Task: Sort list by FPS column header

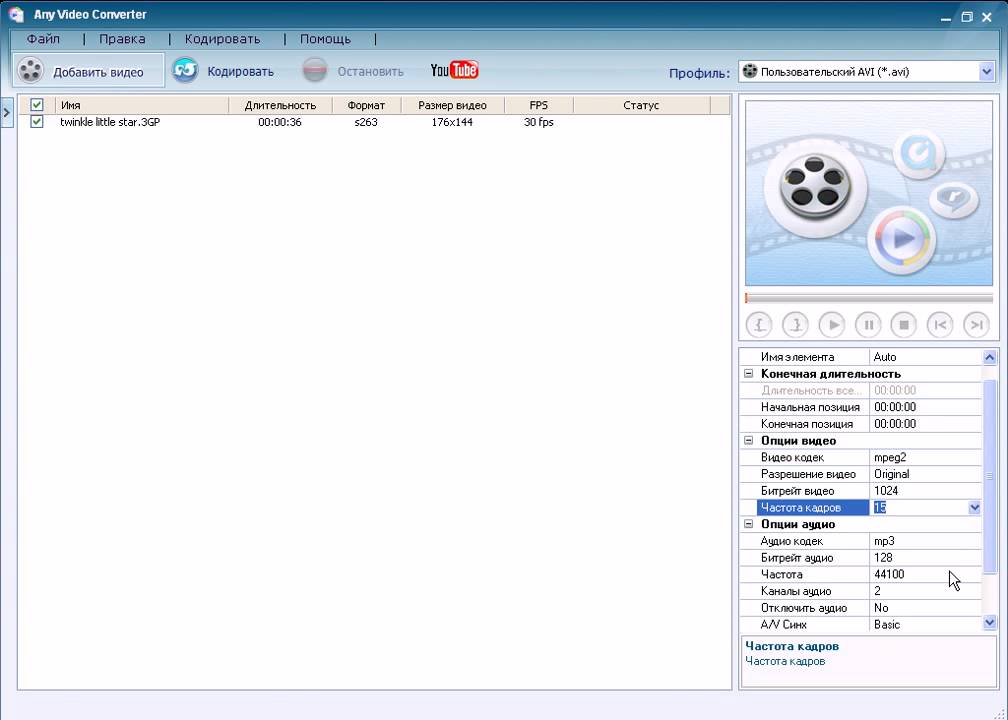Action: click(539, 105)
